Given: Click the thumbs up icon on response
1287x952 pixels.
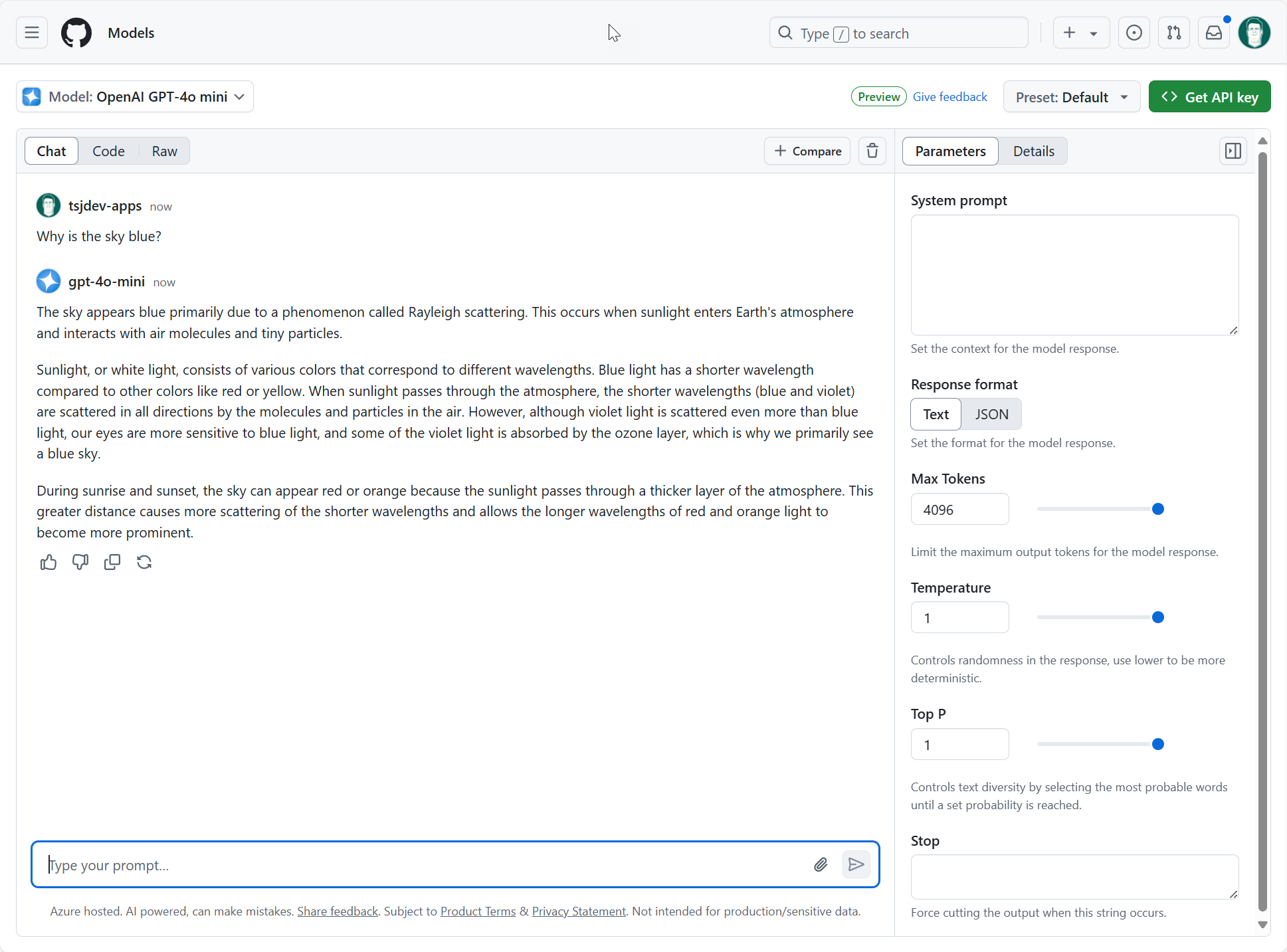Looking at the screenshot, I should [x=49, y=563].
